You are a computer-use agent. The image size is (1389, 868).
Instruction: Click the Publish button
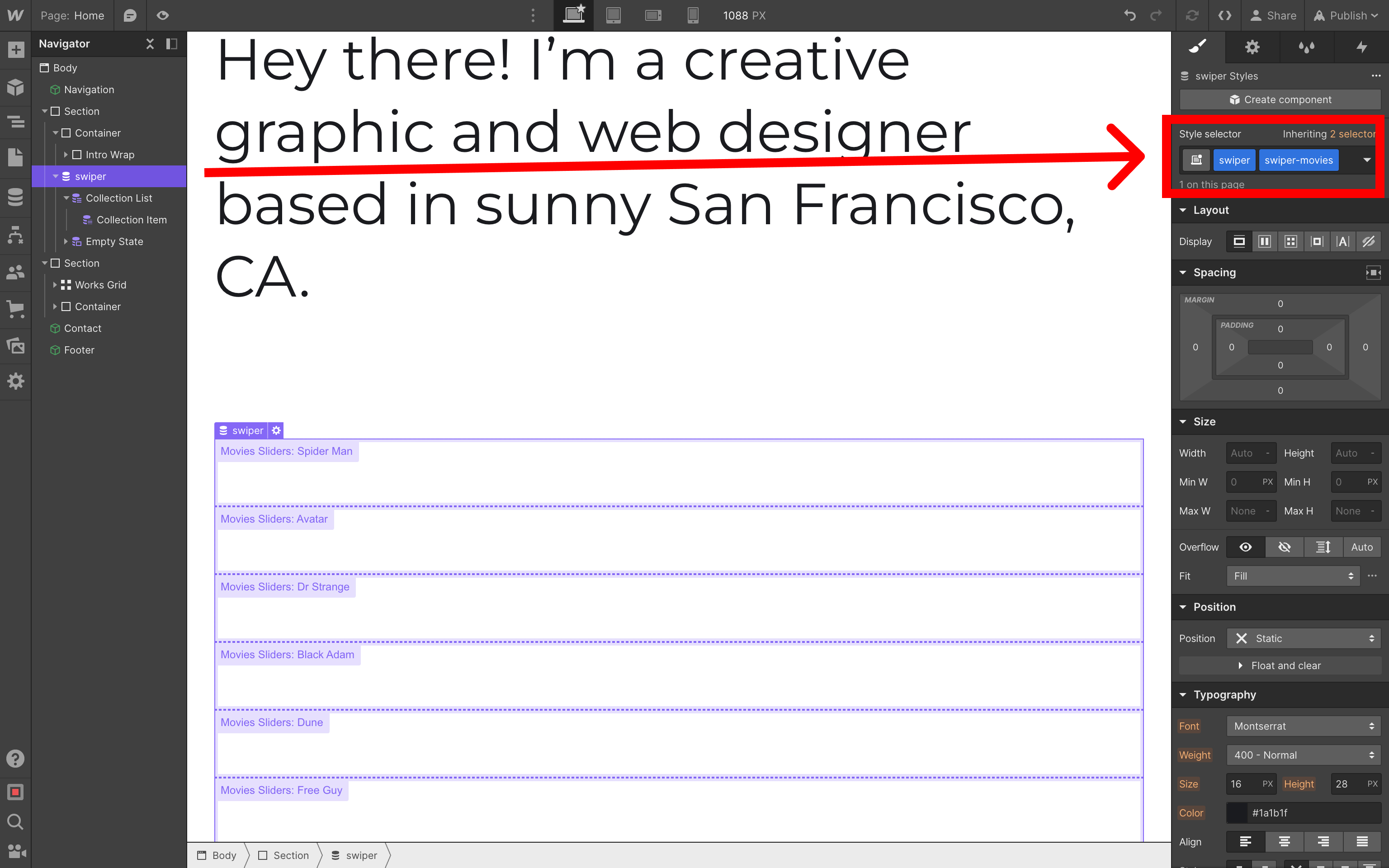(1346, 15)
